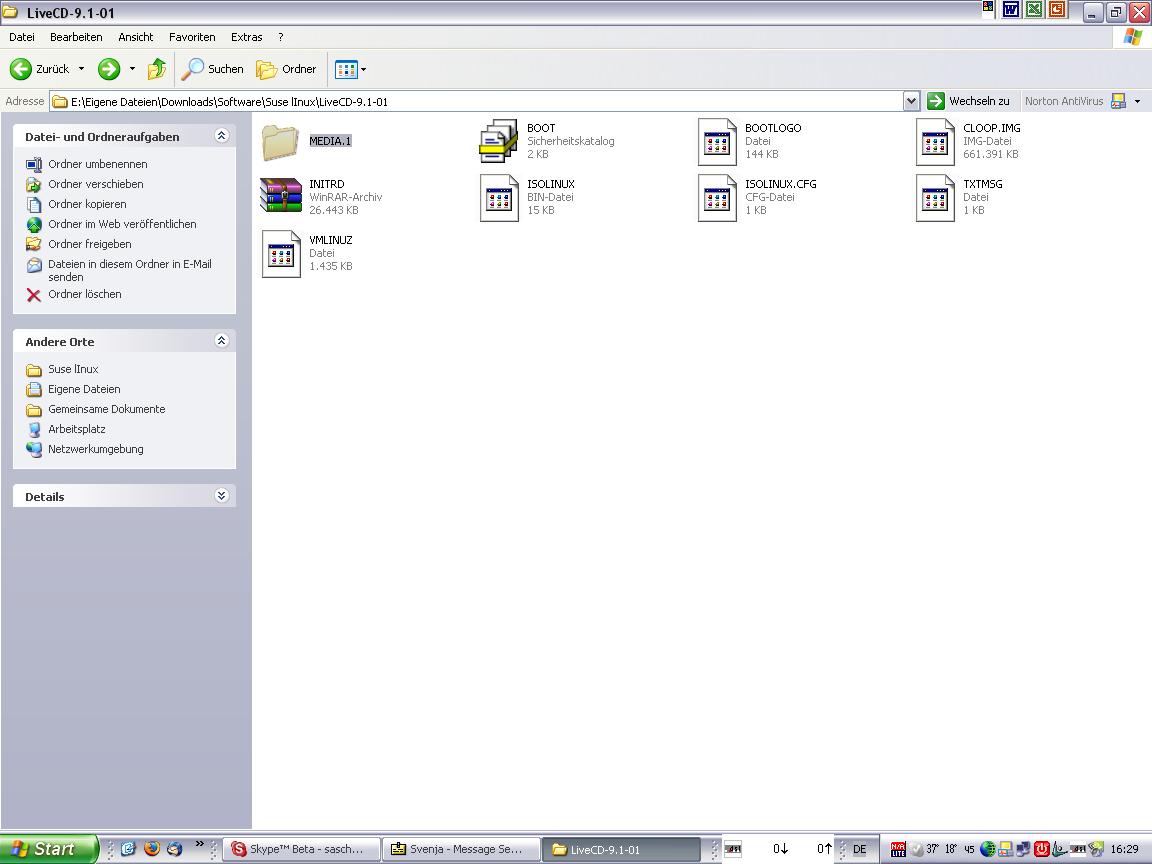Click the Wechseln zu go button
Image resolution: width=1152 pixels, height=864 pixels.
click(968, 101)
